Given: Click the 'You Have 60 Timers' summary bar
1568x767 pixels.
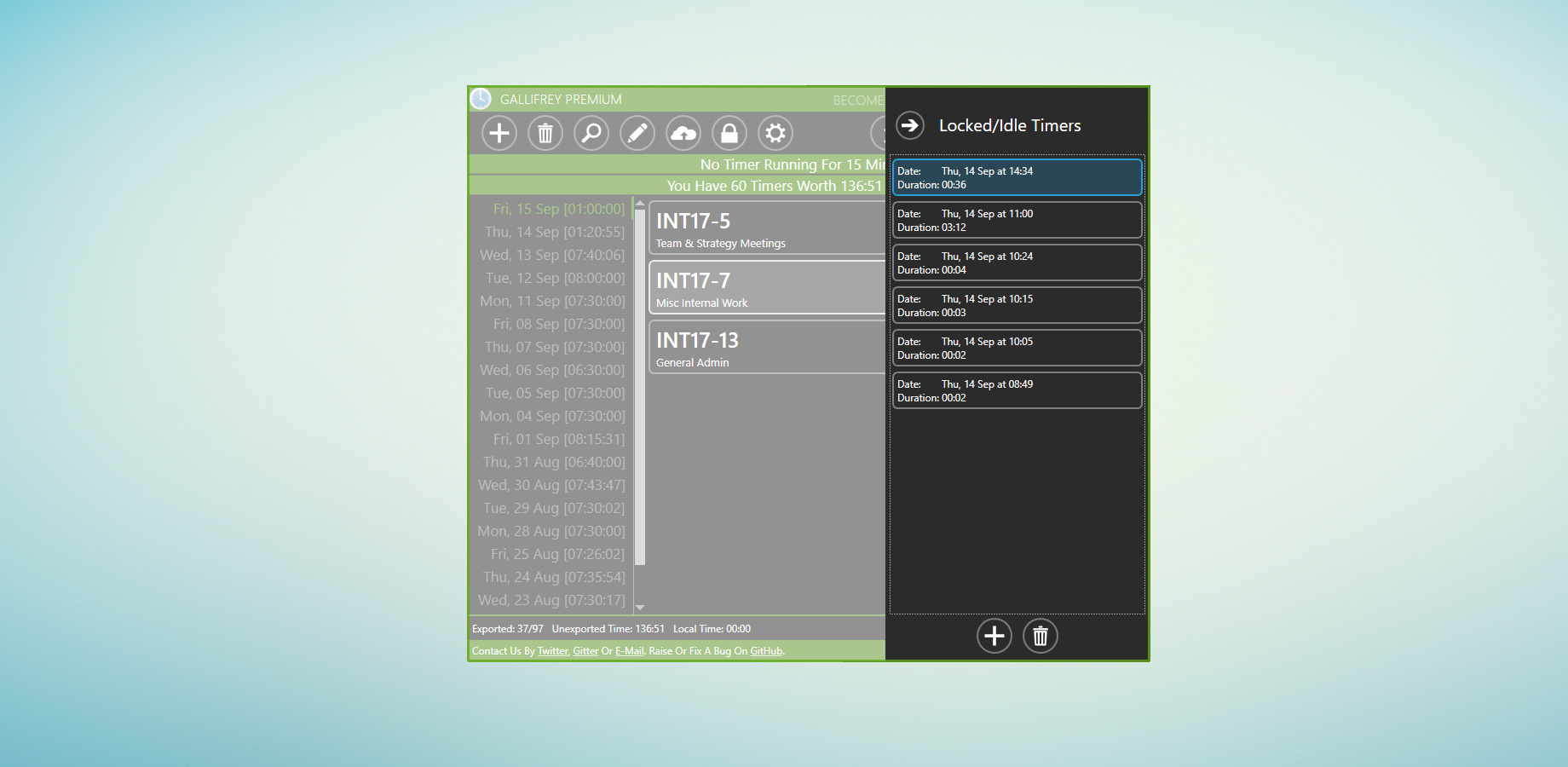Looking at the screenshot, I should tap(677, 186).
